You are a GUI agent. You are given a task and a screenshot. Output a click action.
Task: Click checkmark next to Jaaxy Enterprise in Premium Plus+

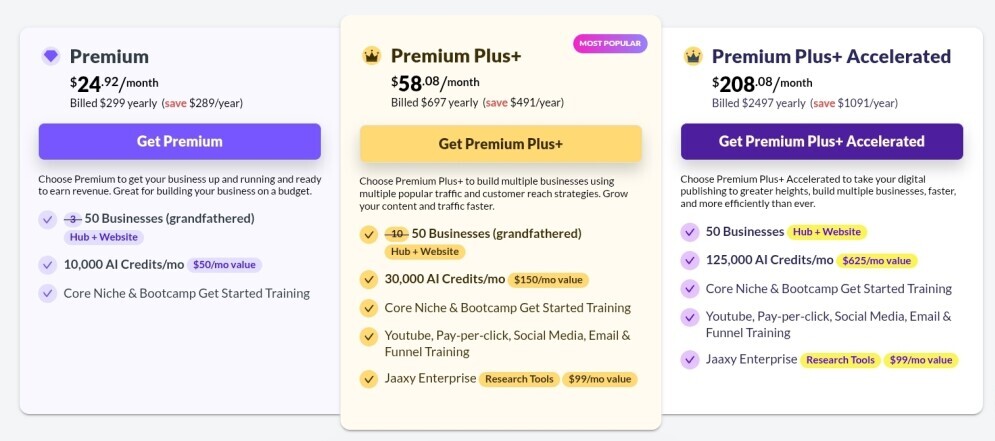pyautogui.click(x=368, y=379)
